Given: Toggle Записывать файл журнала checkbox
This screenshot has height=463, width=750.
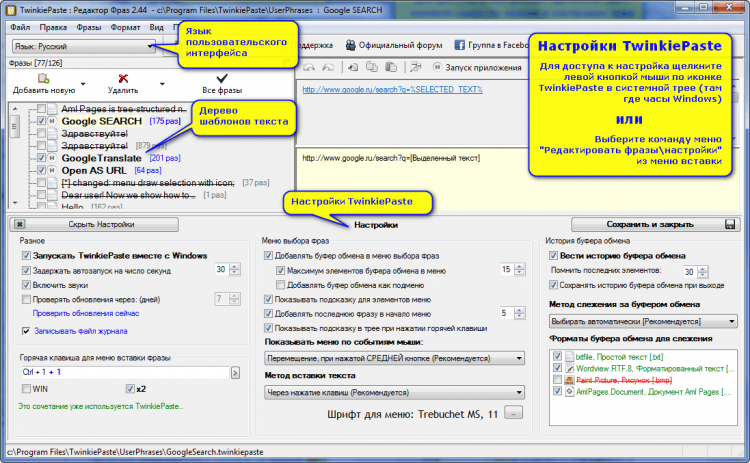Looking at the screenshot, I should click(x=26, y=331).
